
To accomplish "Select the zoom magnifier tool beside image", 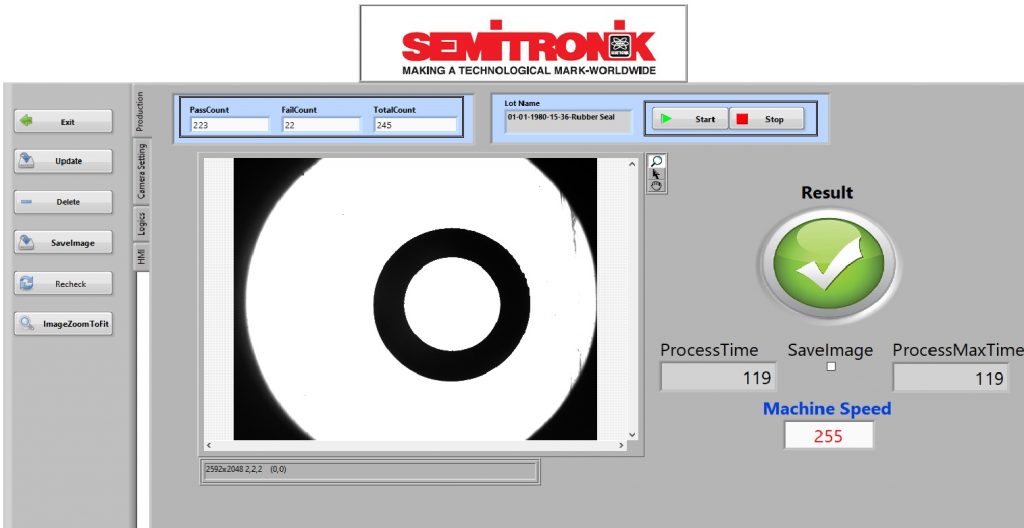I will coord(656,161).
